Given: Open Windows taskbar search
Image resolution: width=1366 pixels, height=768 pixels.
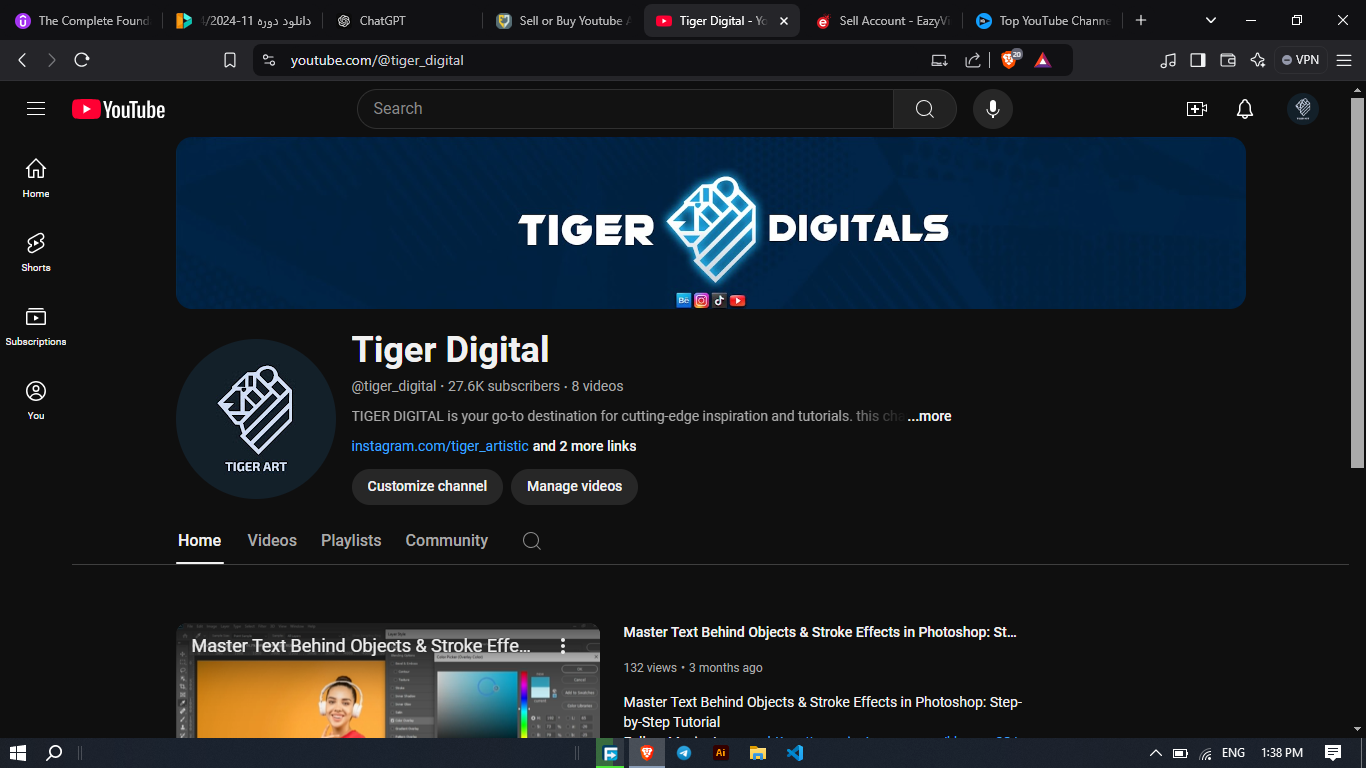Looking at the screenshot, I should point(55,753).
